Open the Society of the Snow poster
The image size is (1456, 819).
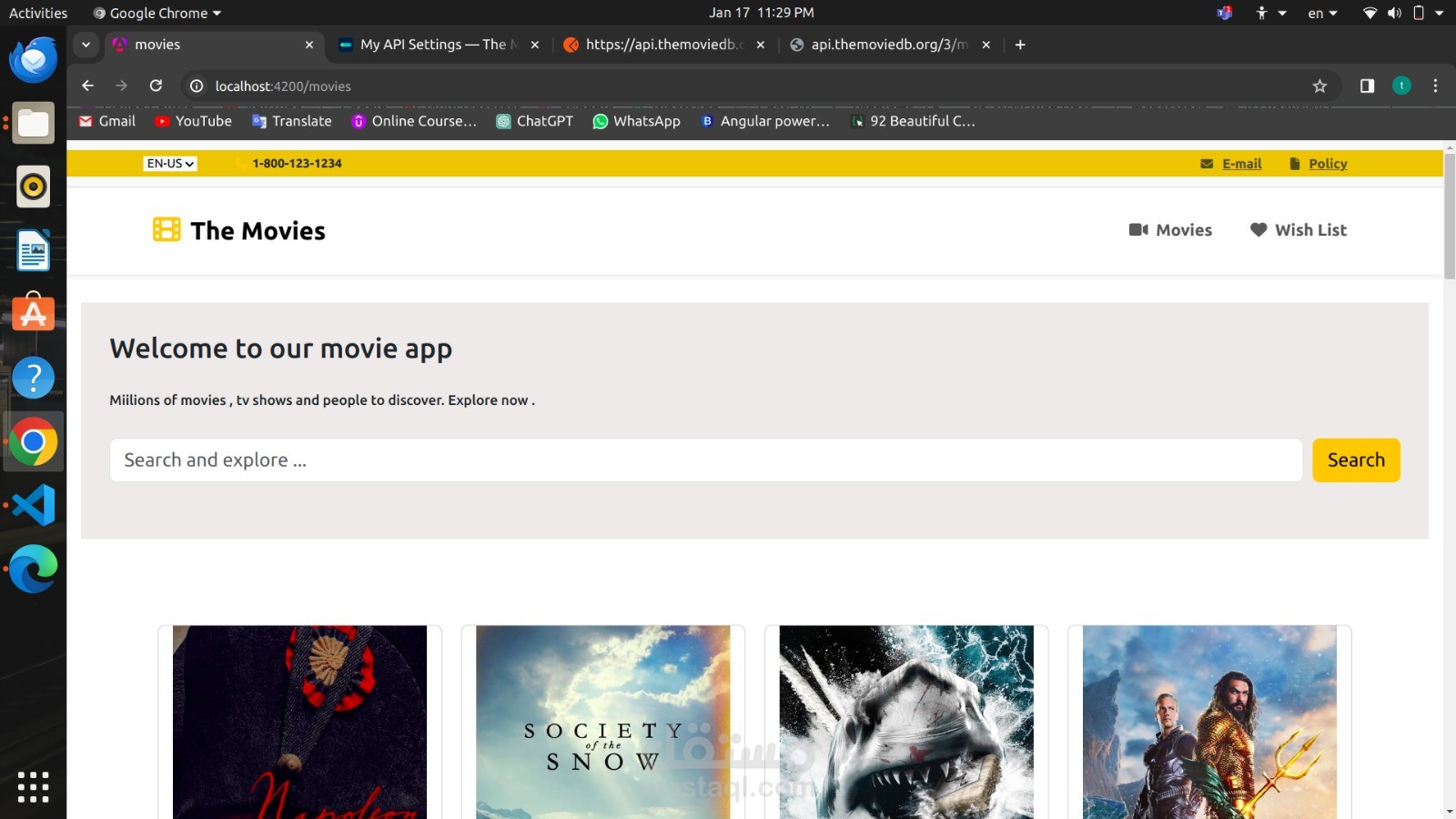click(x=602, y=722)
